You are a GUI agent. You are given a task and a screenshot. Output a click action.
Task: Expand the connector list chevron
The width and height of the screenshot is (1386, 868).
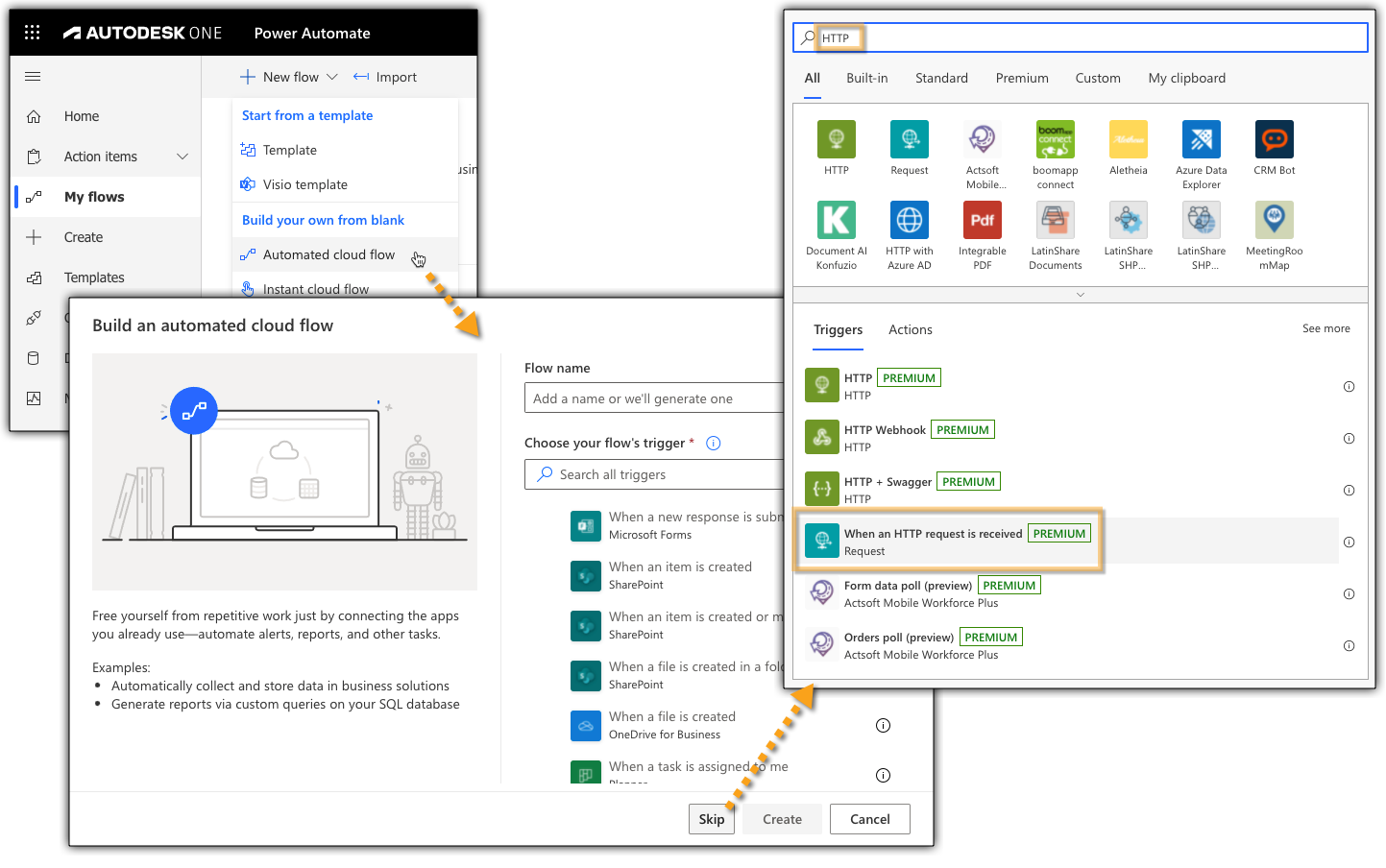pyautogui.click(x=1081, y=295)
